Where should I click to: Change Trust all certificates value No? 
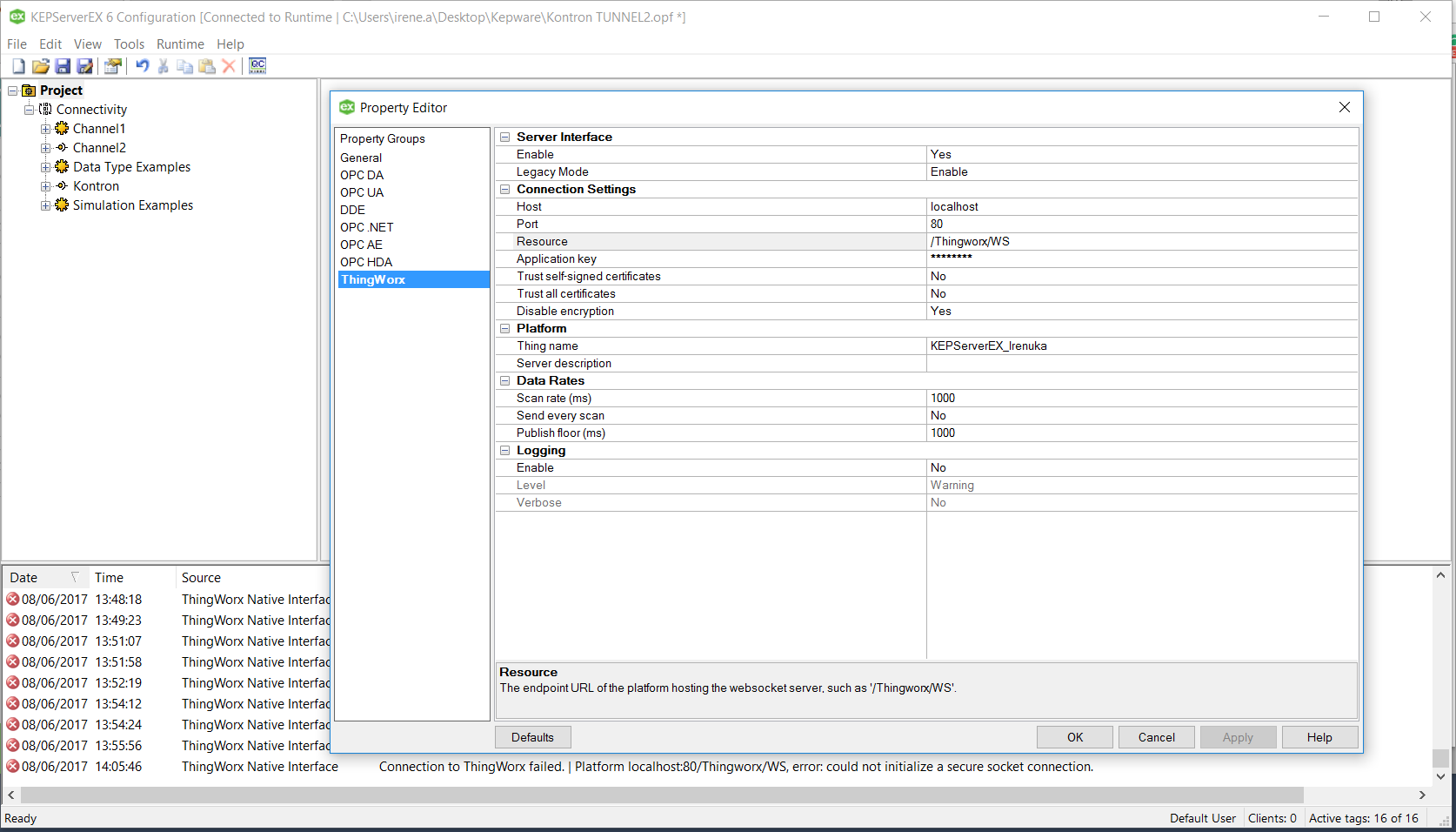click(x=1142, y=294)
